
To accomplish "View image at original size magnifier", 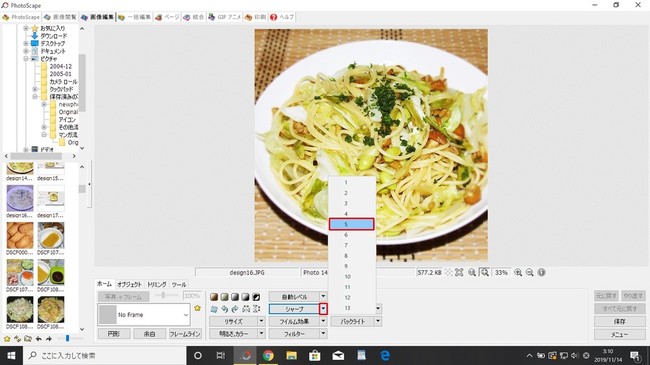I will click(x=472, y=273).
